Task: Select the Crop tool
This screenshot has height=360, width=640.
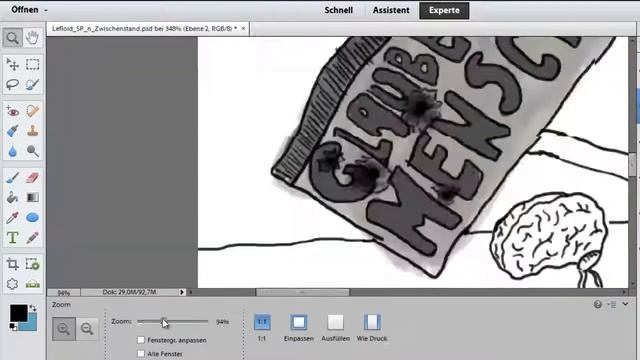Action: click(x=13, y=264)
